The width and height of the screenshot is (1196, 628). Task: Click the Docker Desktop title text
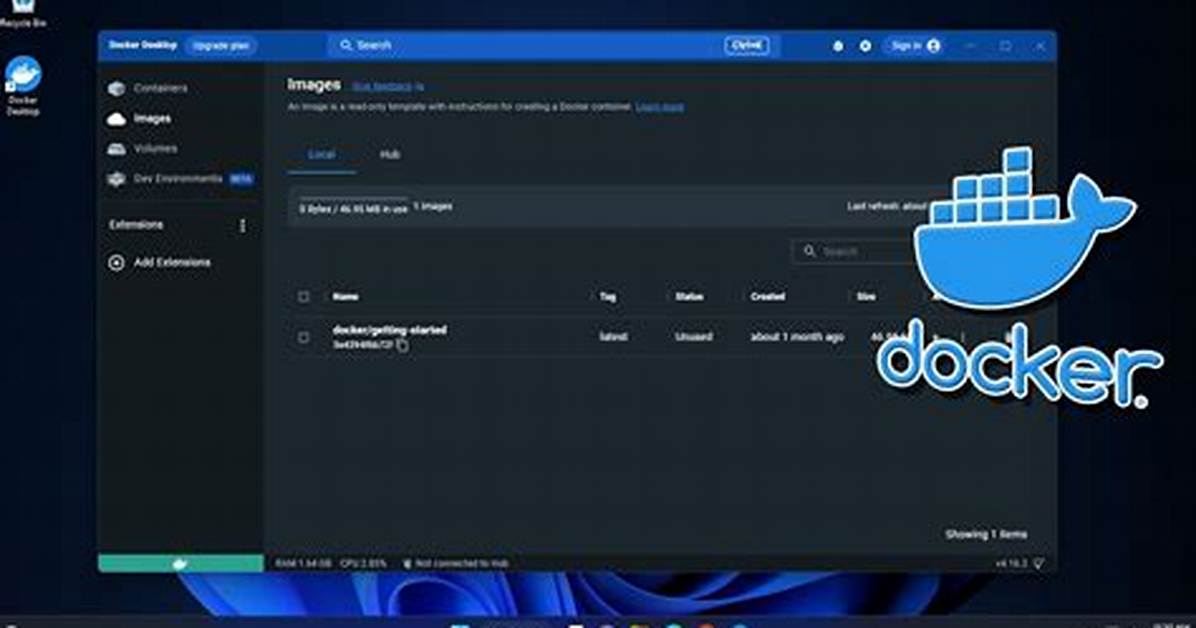(x=143, y=46)
